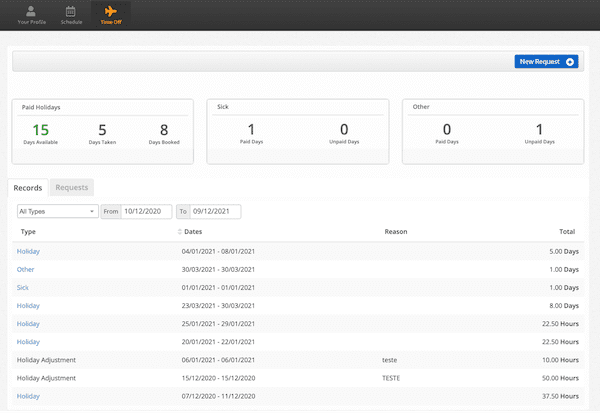The height and width of the screenshot is (413, 600).
Task: Open Holiday record dated 07/12/2020
Action: pyautogui.click(x=28, y=396)
